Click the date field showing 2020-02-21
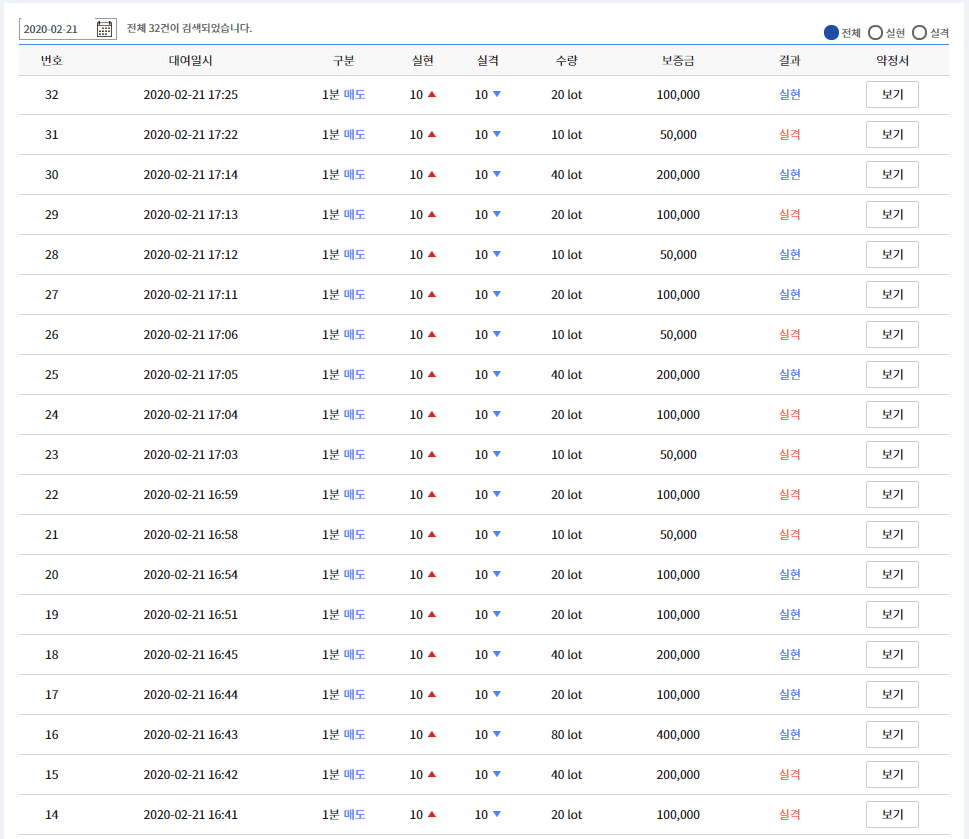The width and height of the screenshot is (969, 839). click(x=68, y=29)
